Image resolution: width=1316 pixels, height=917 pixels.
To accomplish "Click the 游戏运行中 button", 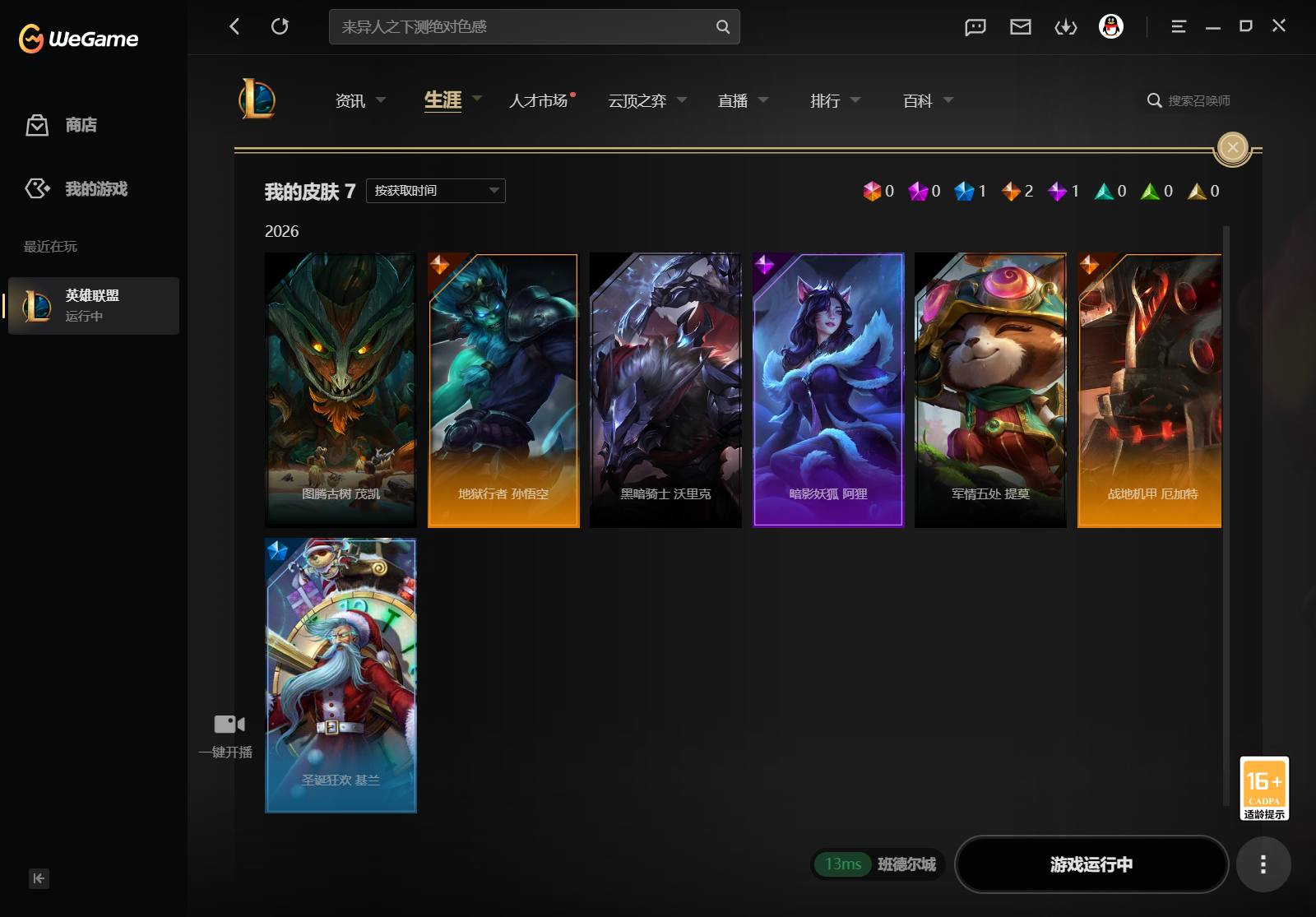I will 1091,864.
